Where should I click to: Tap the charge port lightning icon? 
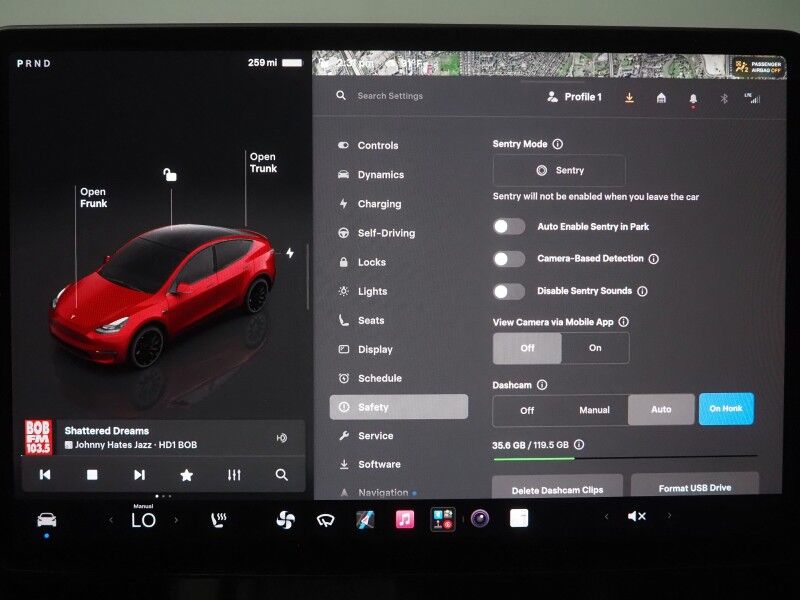point(290,253)
